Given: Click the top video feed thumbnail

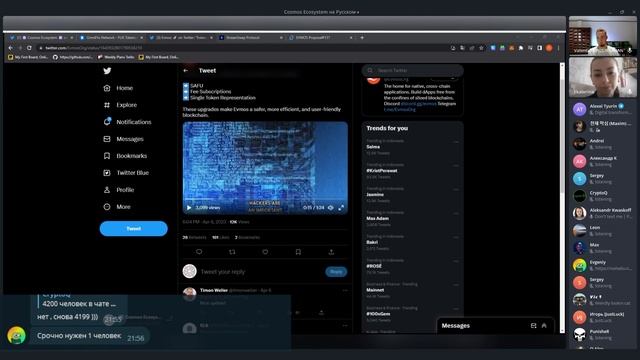Looking at the screenshot, I should pyautogui.click(x=603, y=36).
